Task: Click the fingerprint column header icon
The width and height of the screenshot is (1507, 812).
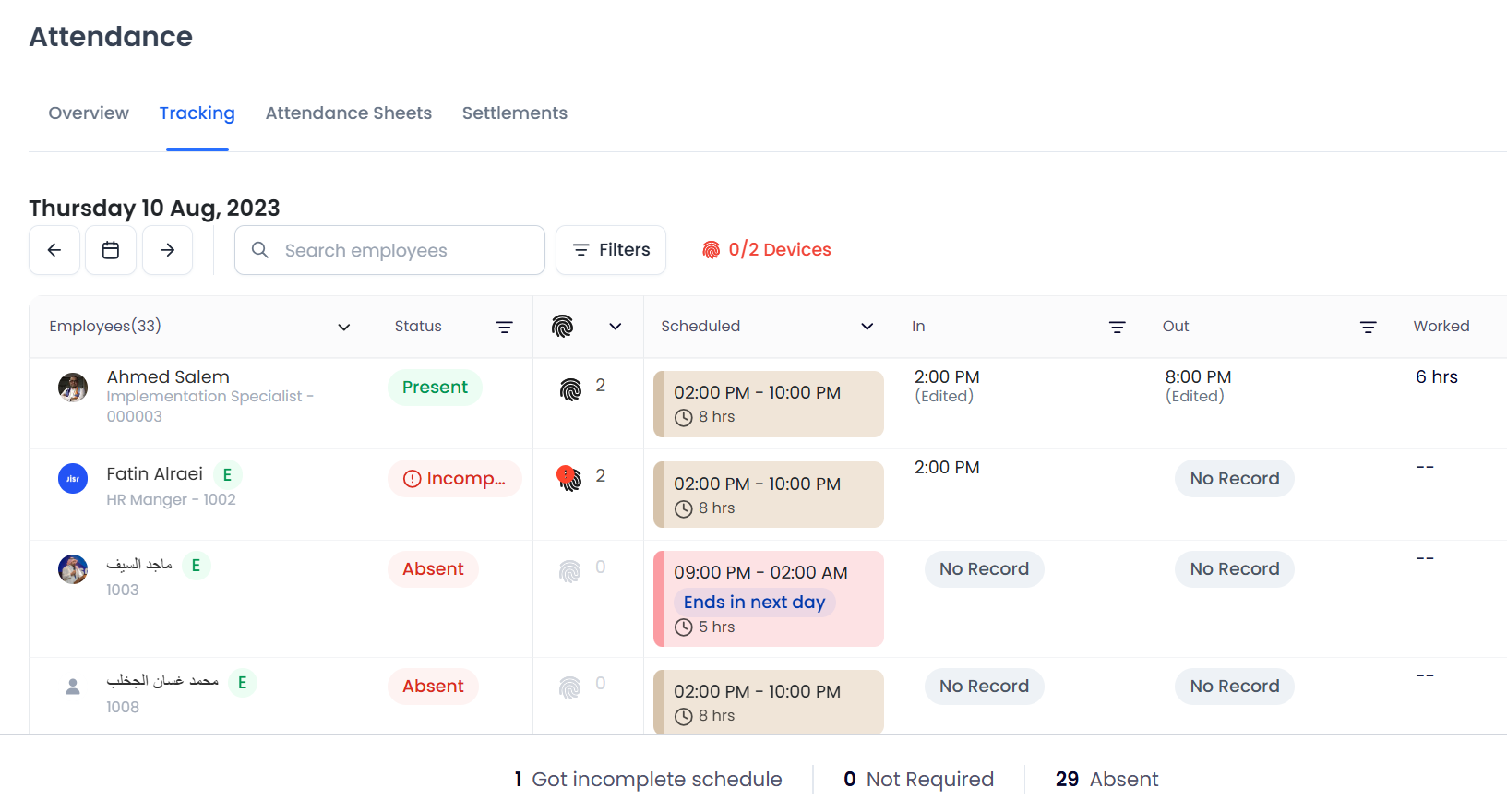Action: (x=562, y=326)
